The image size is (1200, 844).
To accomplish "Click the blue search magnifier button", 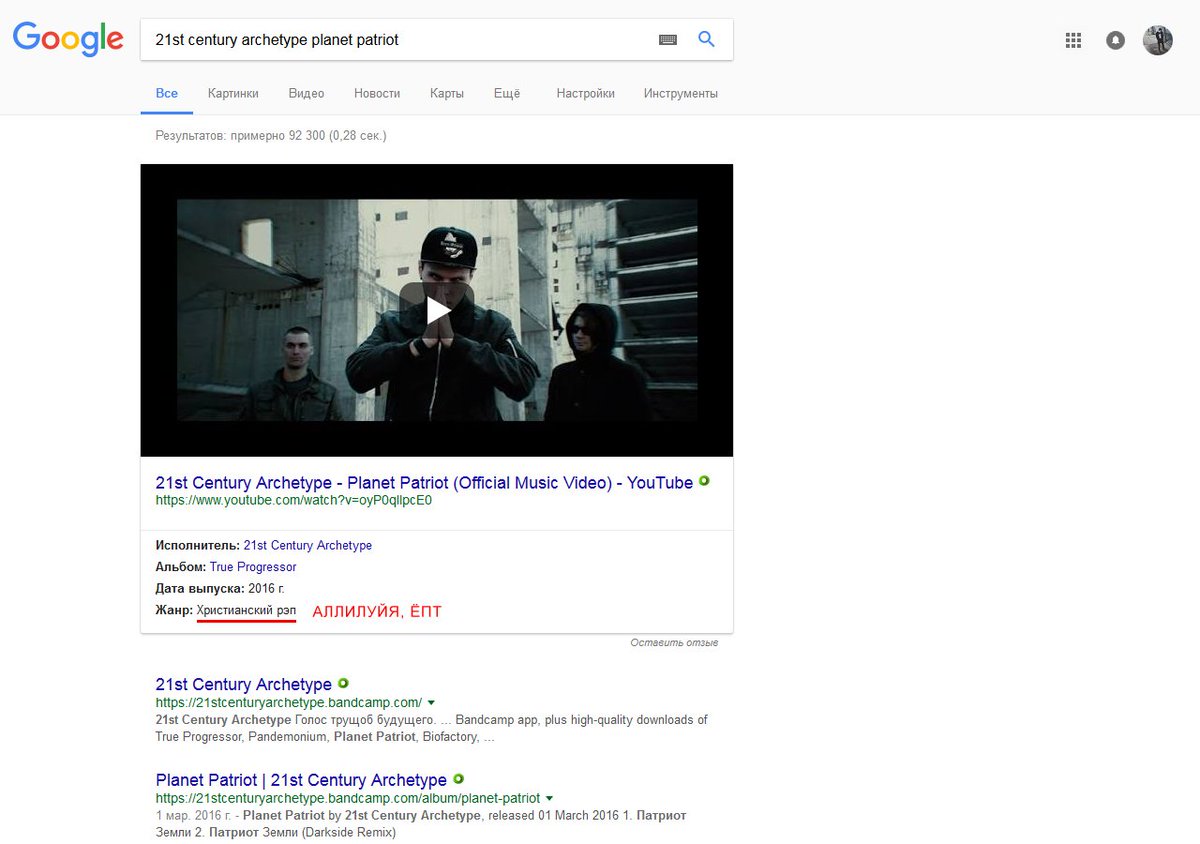I will 706,39.
